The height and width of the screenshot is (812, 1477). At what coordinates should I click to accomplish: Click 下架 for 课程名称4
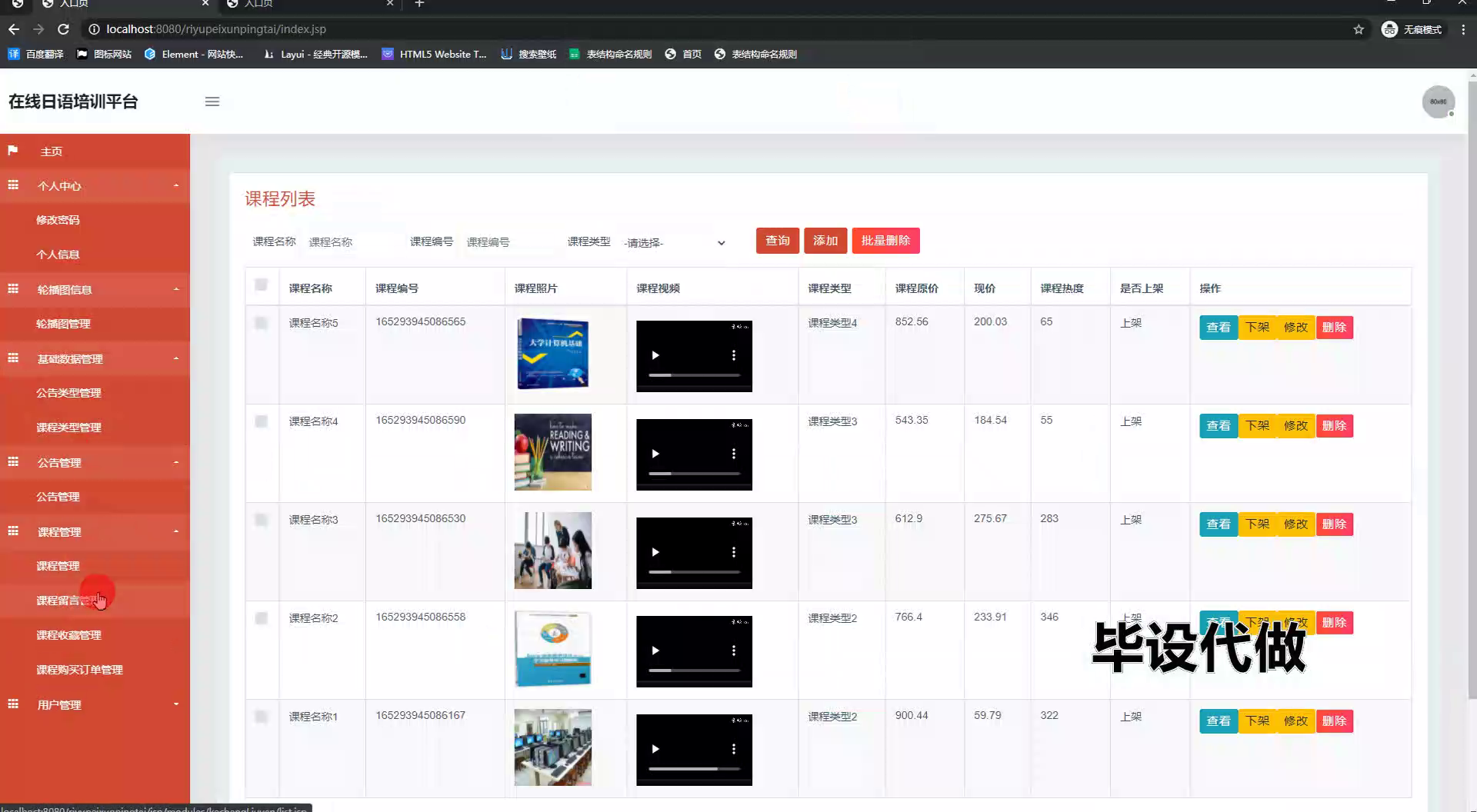click(x=1258, y=426)
